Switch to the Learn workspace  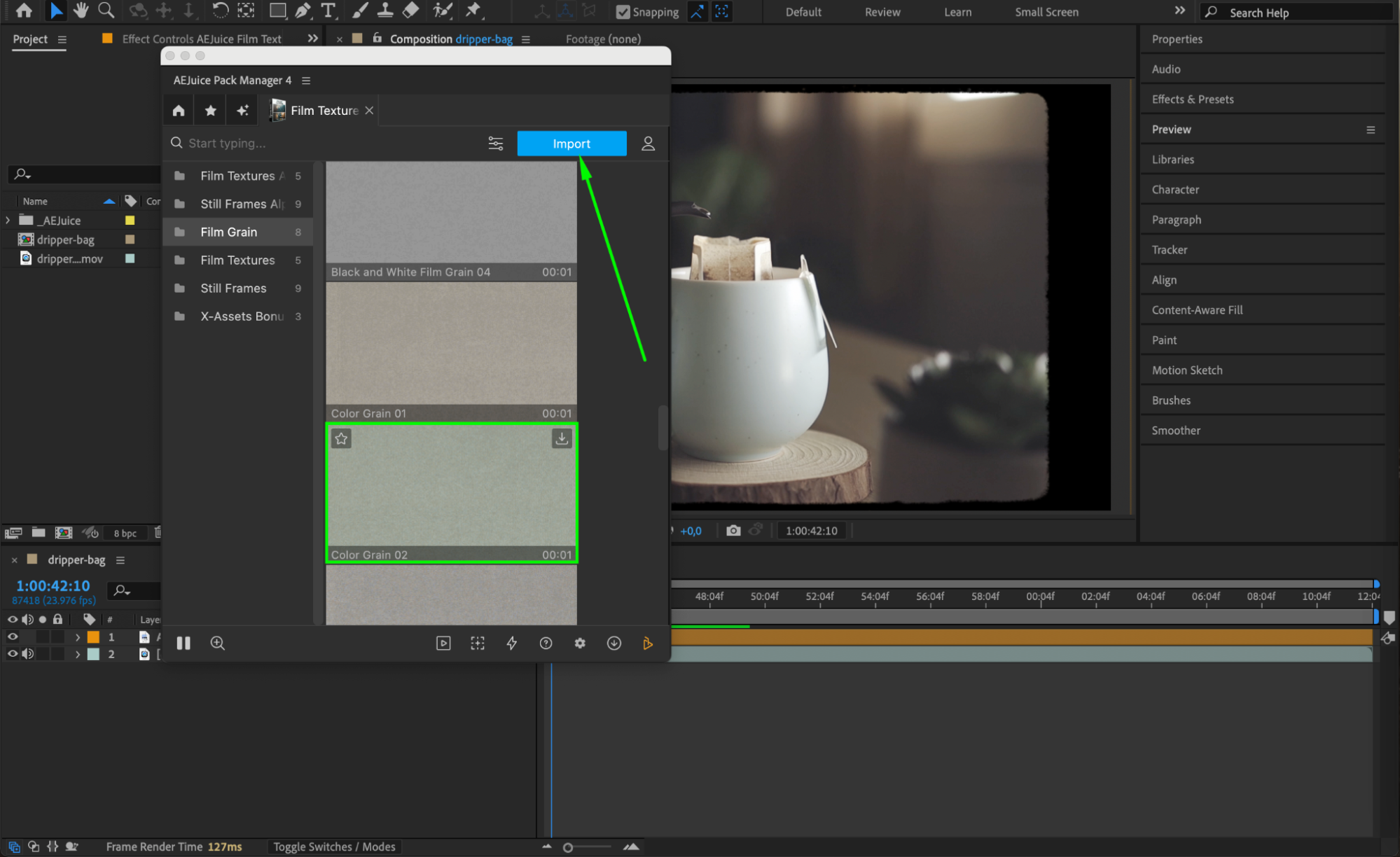(x=957, y=12)
